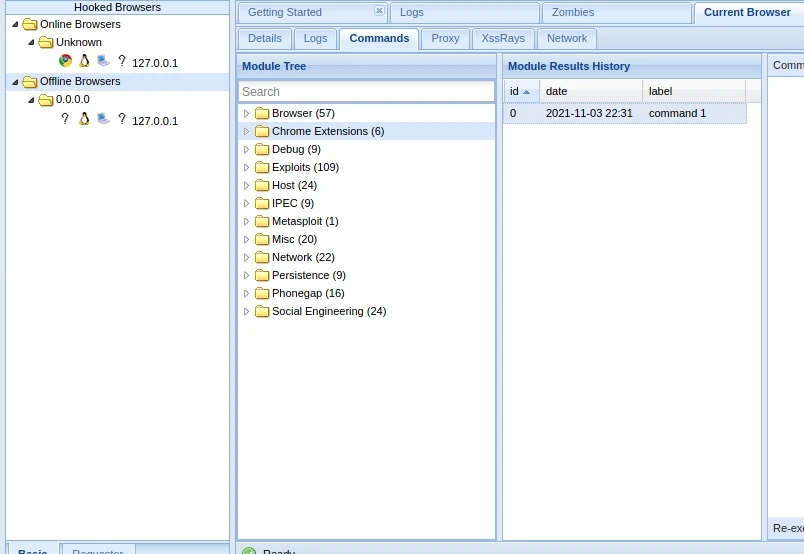Click the Persistence (9) folder icon
This screenshot has height=554, width=804.
pyautogui.click(x=262, y=275)
